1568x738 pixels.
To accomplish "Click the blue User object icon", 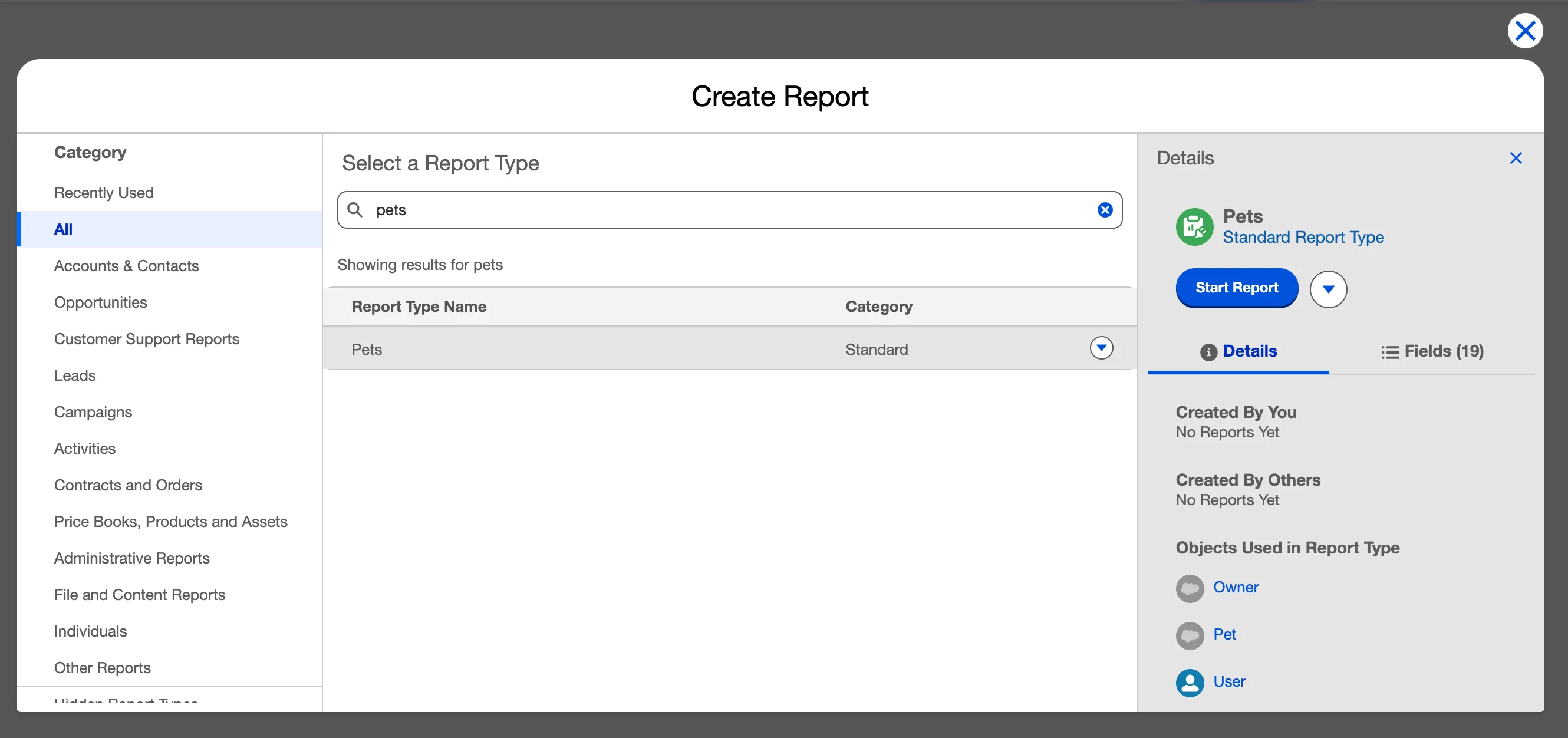I will point(1190,682).
